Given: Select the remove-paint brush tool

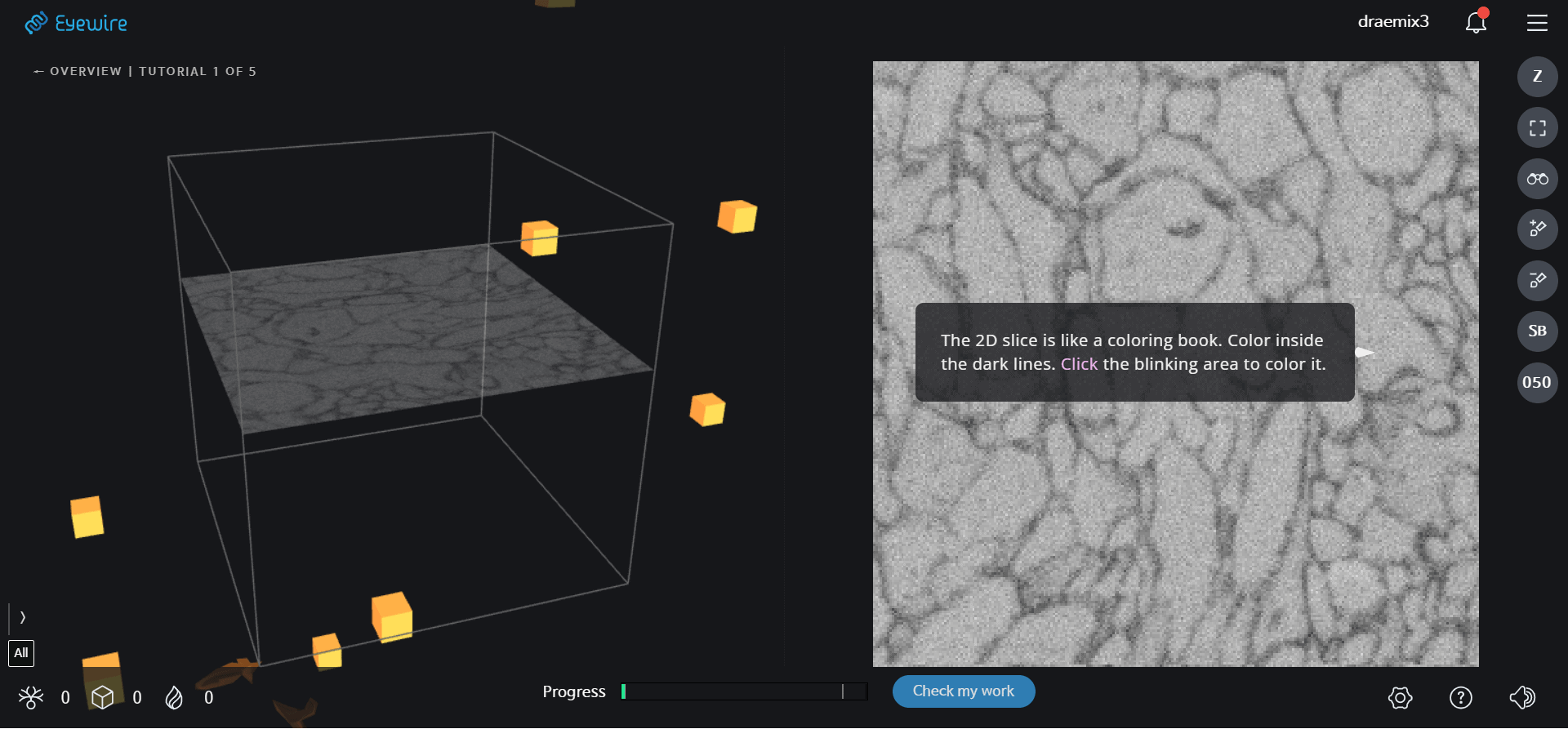Looking at the screenshot, I should (1537, 281).
